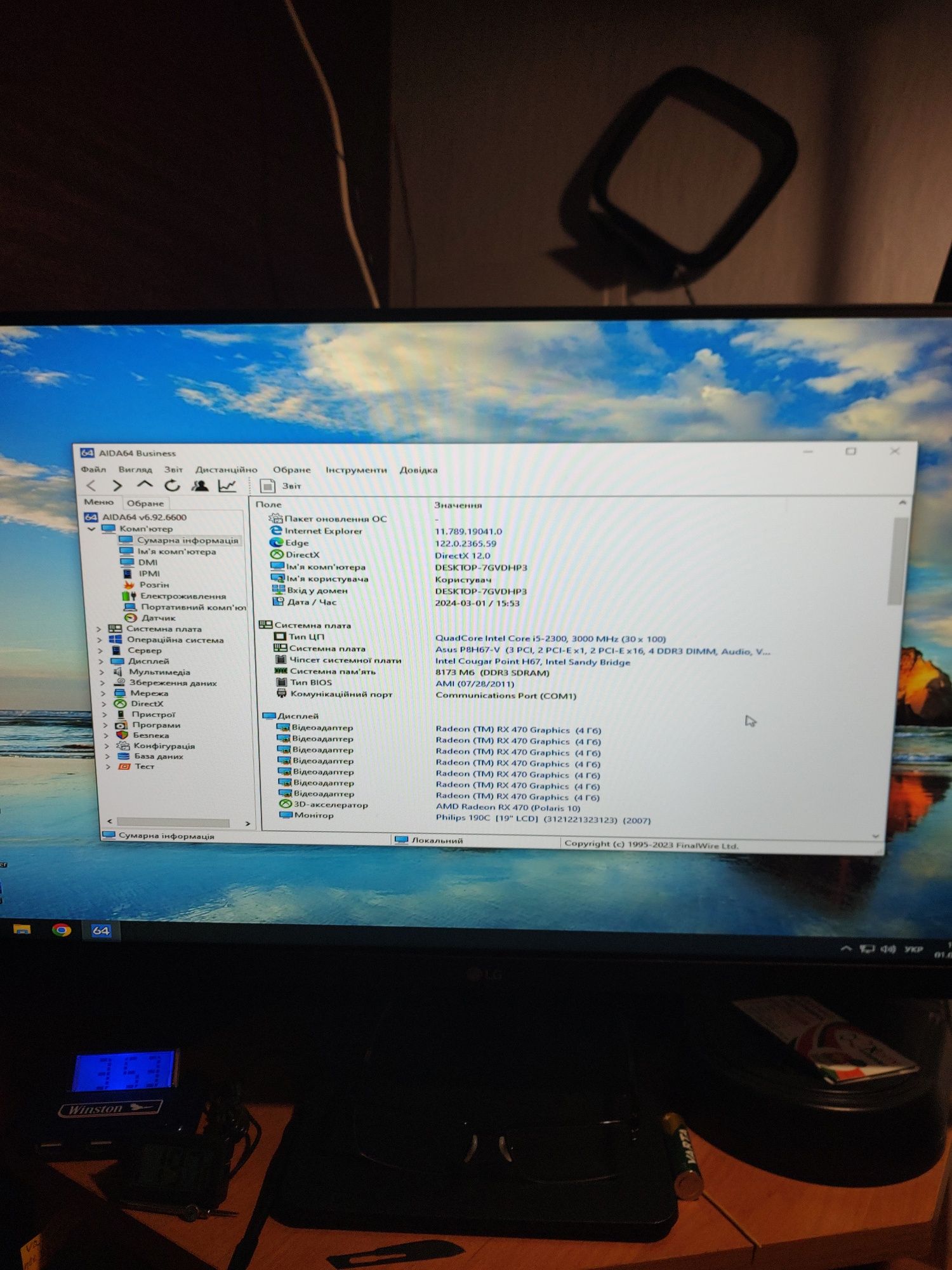Open the Звіт menu in menu bar
Viewport: 952px width, 1270px height.
(173, 469)
